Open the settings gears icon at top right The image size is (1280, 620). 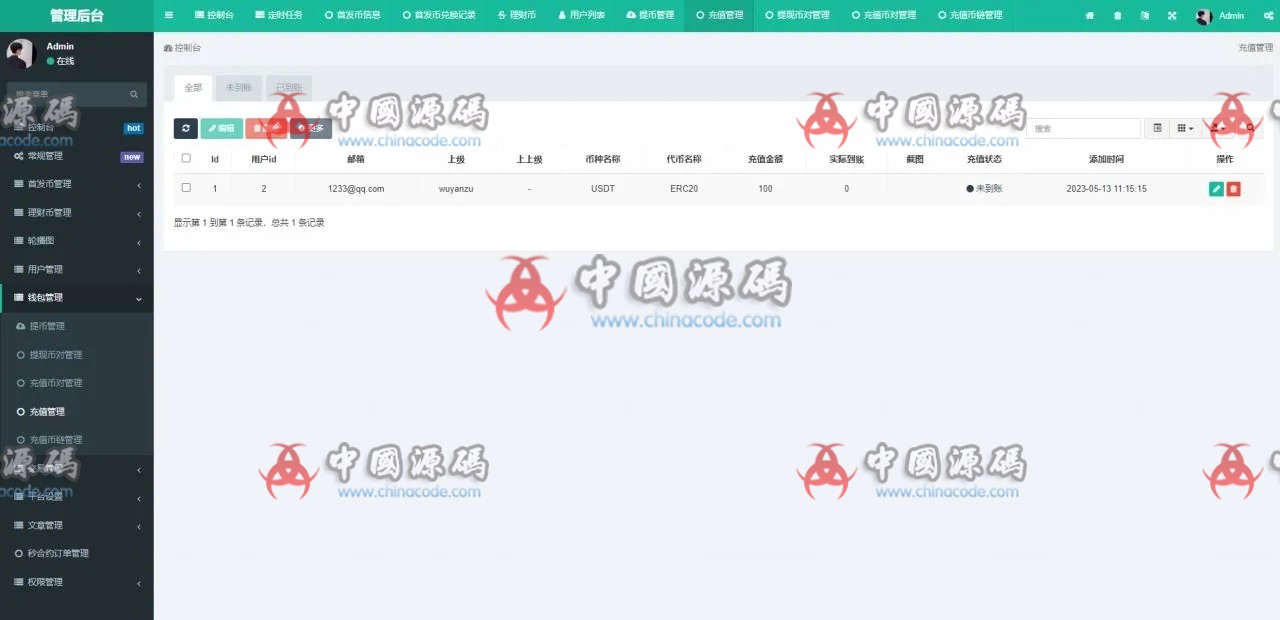click(x=1270, y=16)
